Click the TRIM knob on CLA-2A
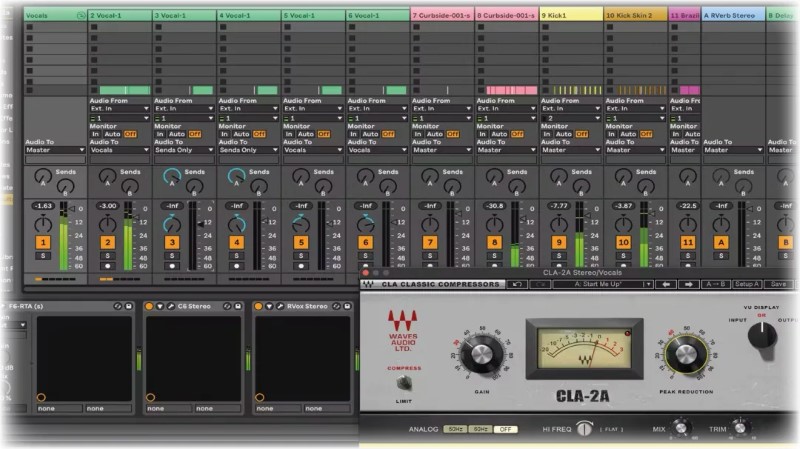This screenshot has width=800, height=449. (x=740, y=427)
